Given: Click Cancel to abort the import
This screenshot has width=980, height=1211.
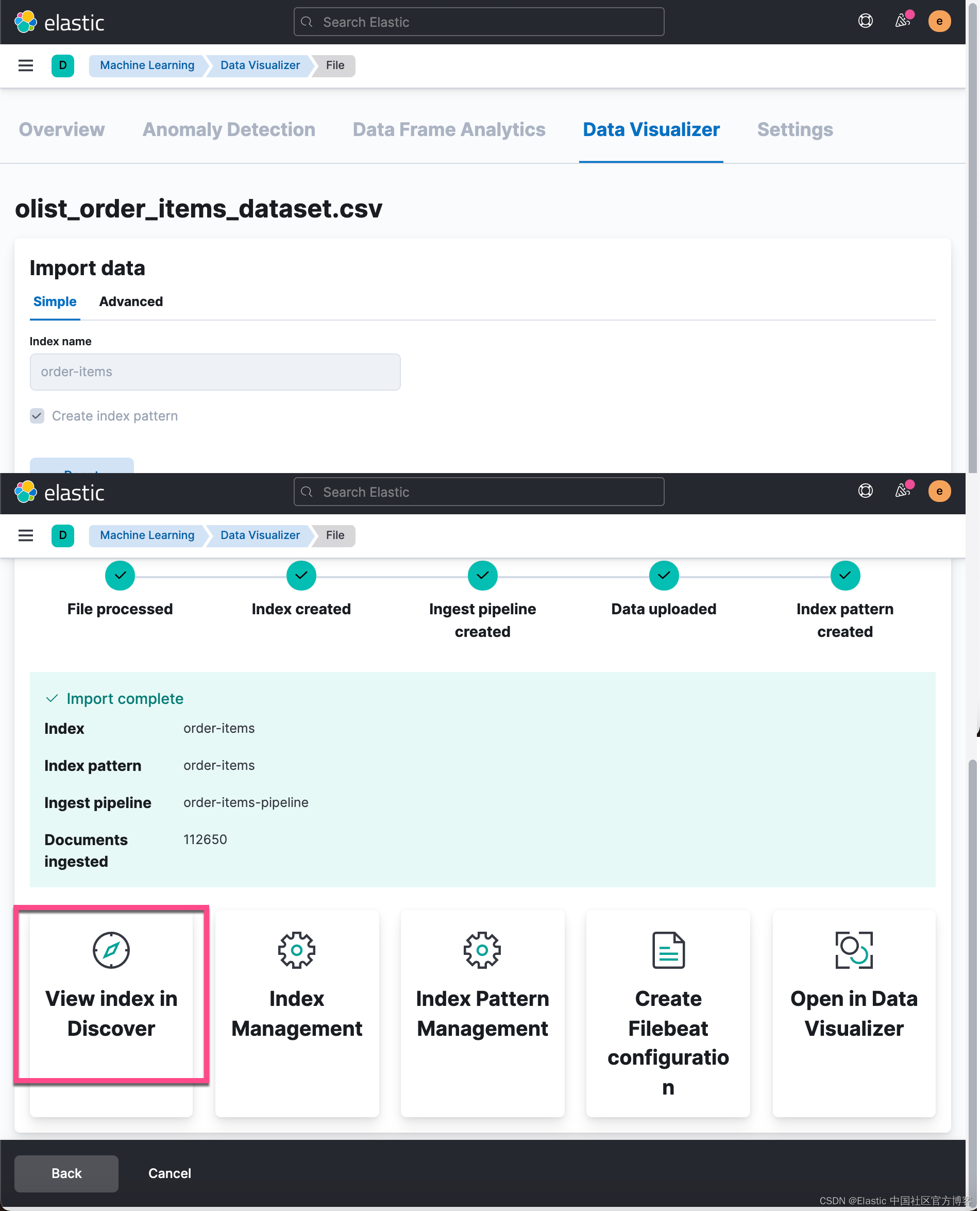Looking at the screenshot, I should [169, 1173].
